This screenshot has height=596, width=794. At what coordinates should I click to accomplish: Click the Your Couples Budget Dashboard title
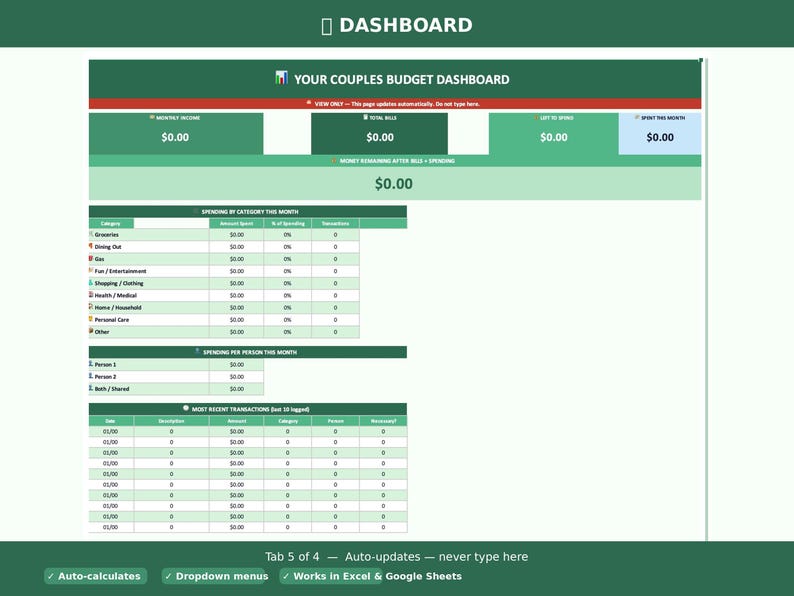(x=402, y=80)
